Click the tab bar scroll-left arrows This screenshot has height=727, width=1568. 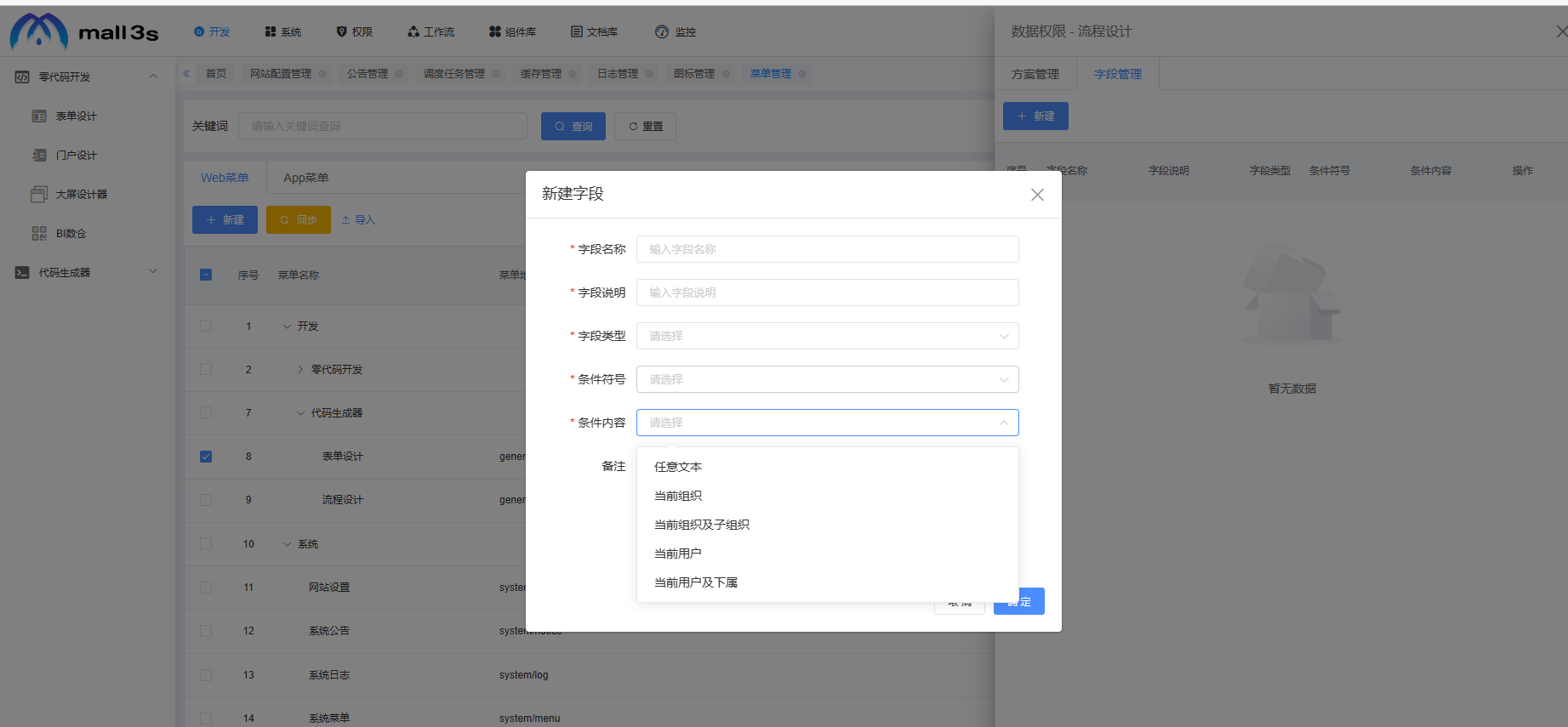point(186,74)
